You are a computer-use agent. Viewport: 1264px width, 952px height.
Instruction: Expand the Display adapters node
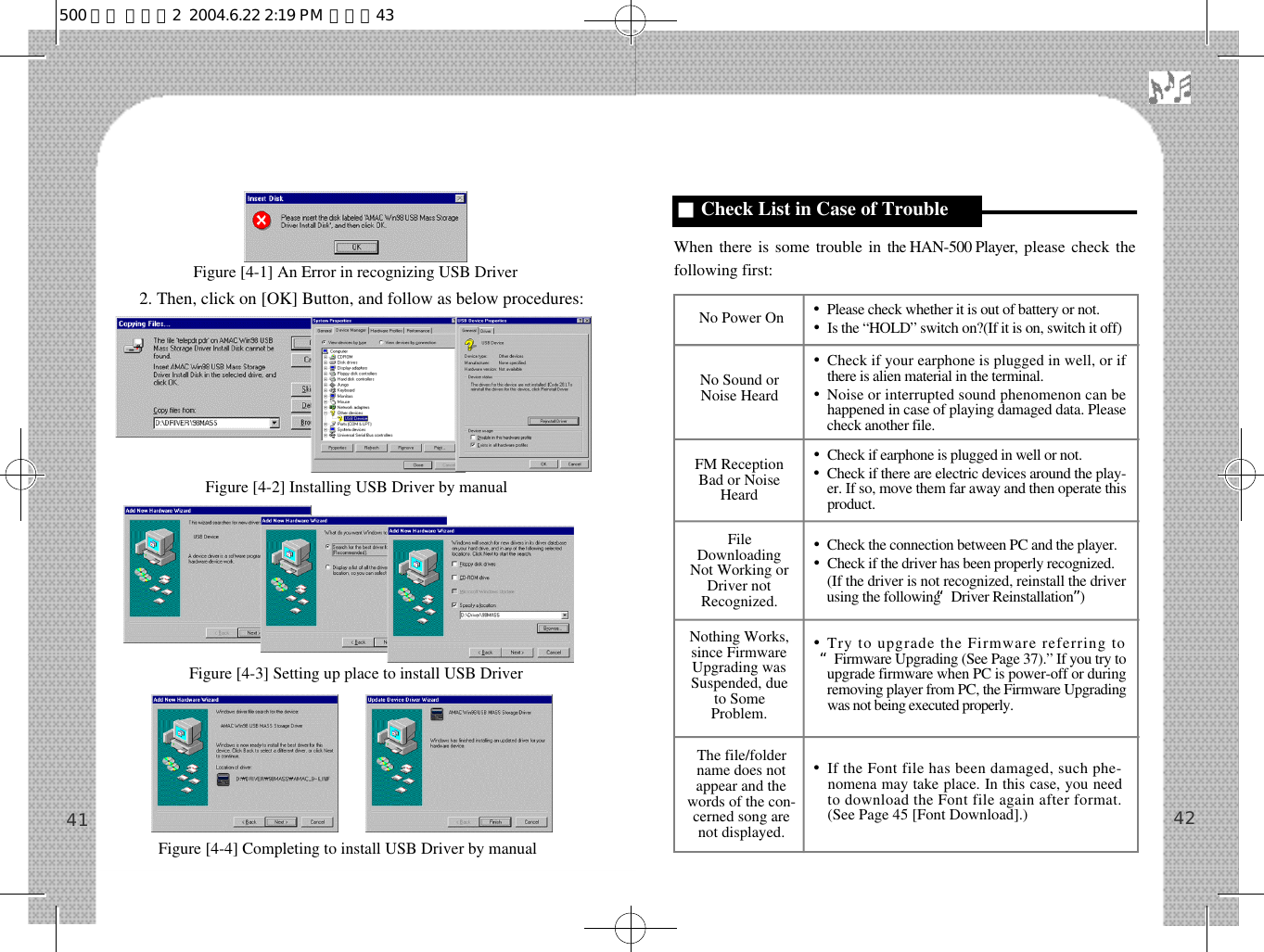tap(326, 368)
